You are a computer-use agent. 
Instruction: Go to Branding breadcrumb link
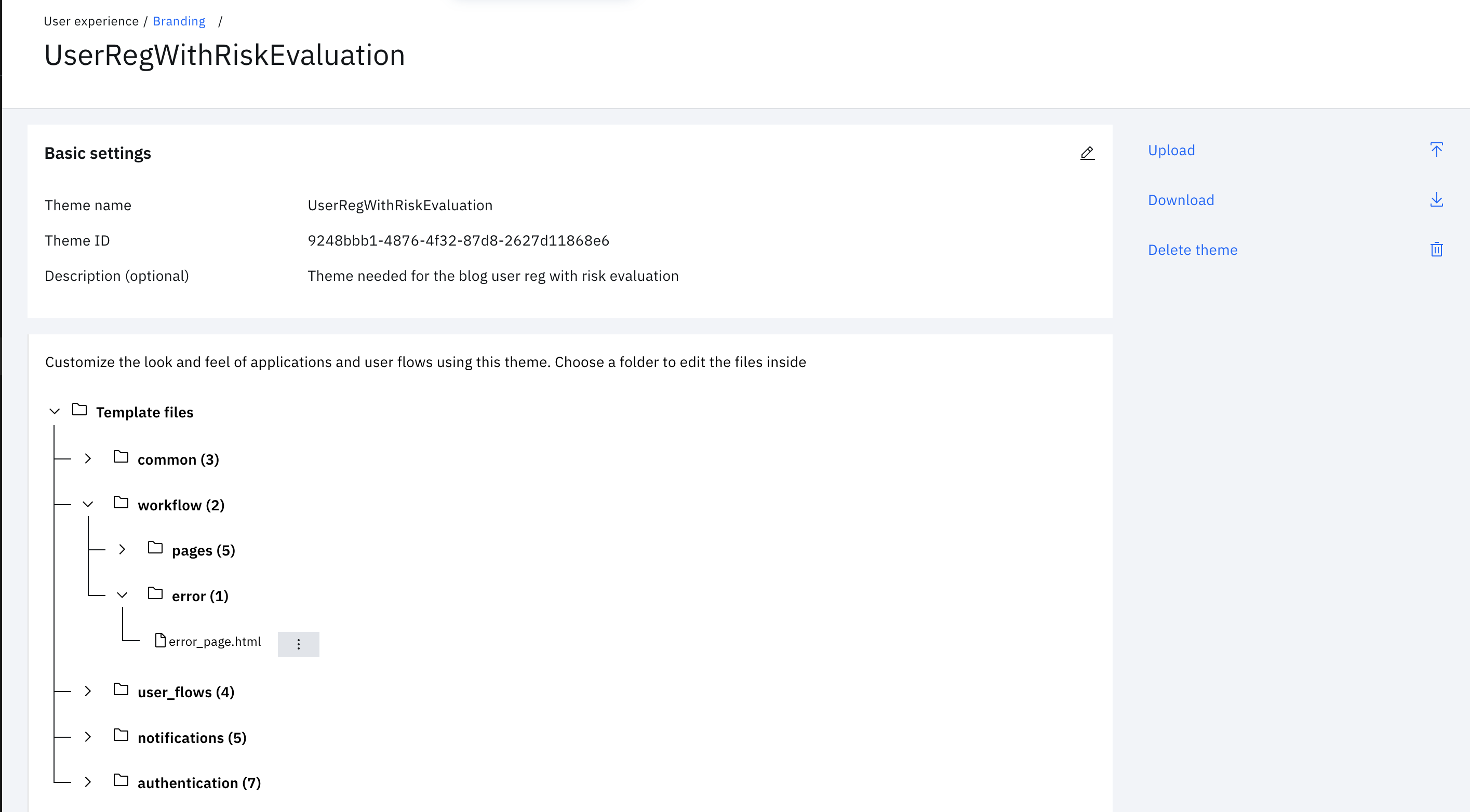click(179, 21)
